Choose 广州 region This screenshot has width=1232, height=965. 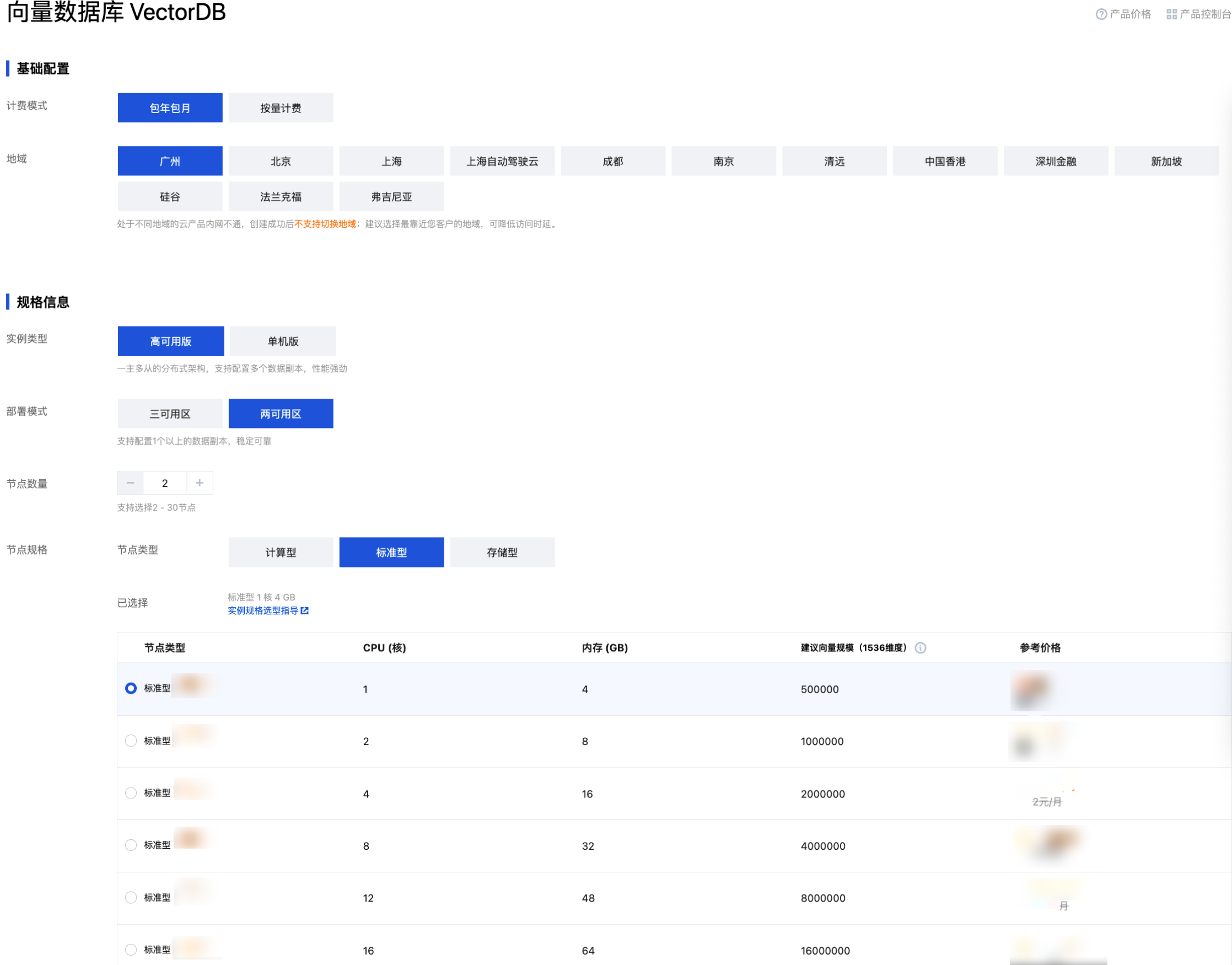(170, 161)
